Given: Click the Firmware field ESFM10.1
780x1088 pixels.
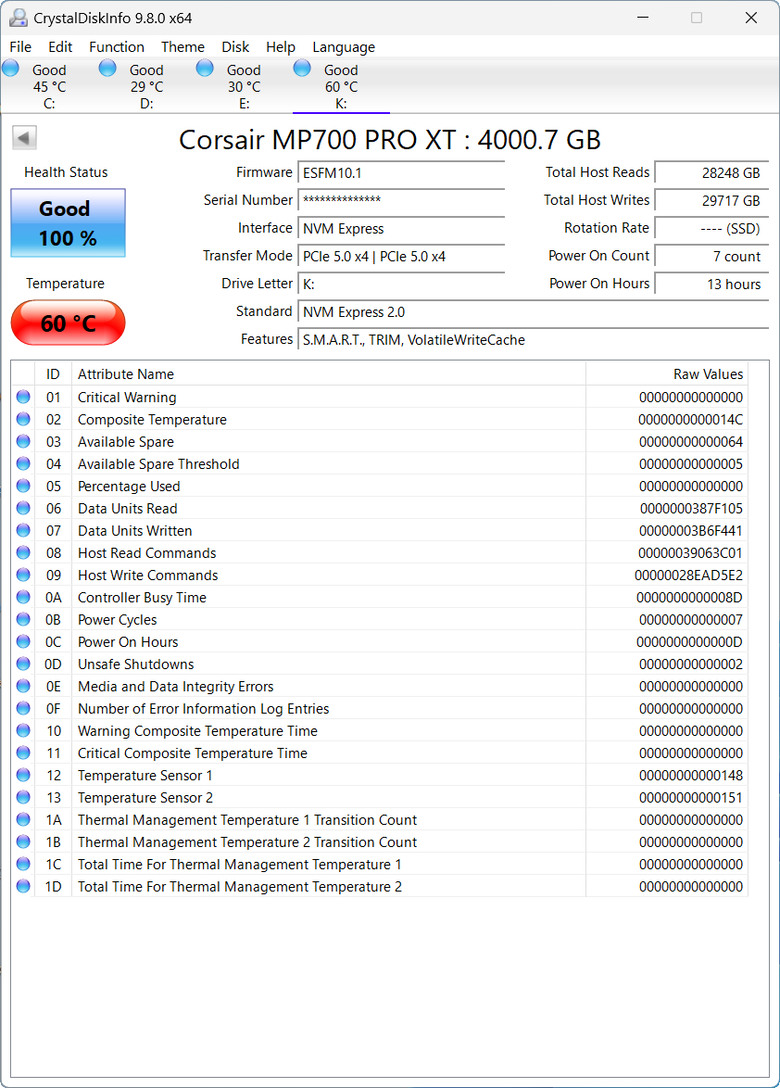Looking at the screenshot, I should (x=401, y=173).
